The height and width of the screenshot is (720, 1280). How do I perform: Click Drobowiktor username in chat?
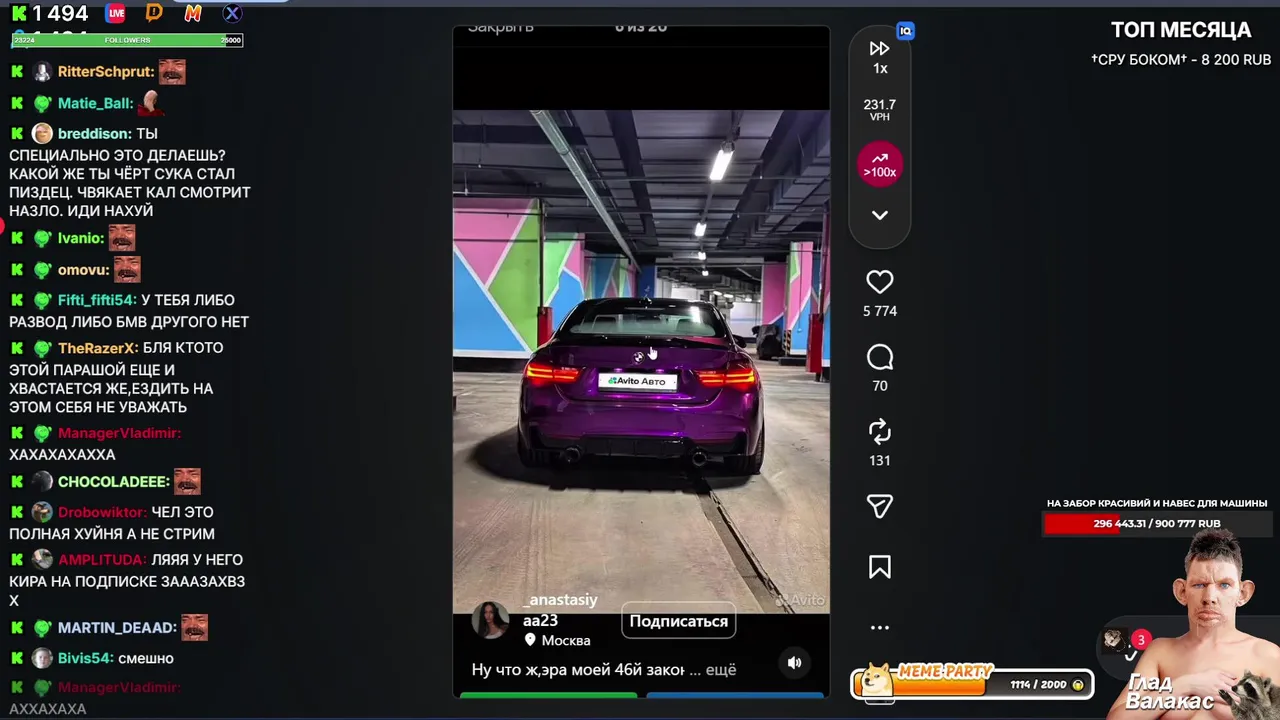pyautogui.click(x=102, y=512)
